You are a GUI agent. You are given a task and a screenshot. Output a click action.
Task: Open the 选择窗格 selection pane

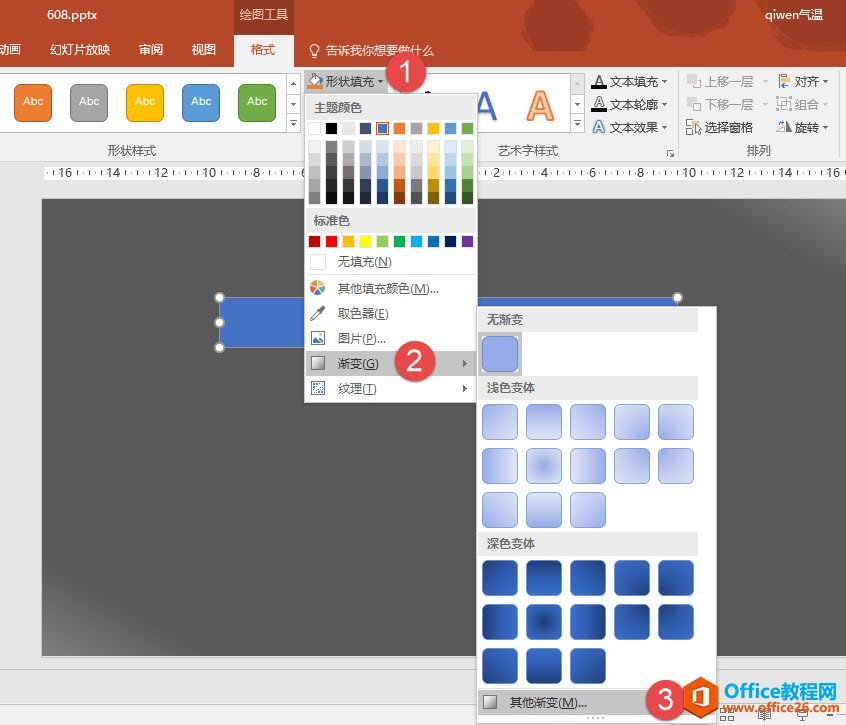click(720, 127)
